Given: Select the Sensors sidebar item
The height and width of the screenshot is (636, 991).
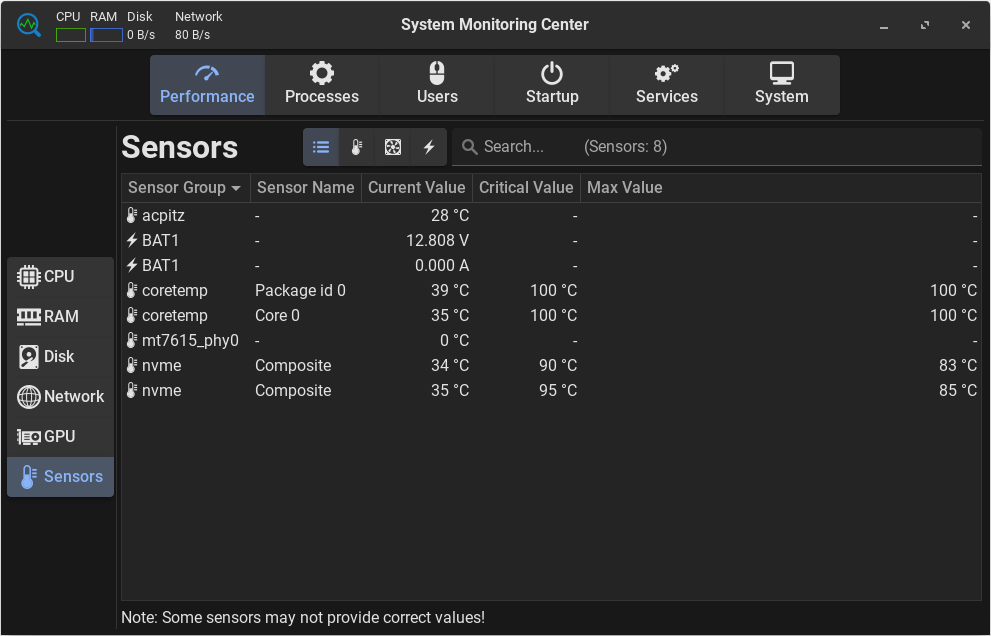Looking at the screenshot, I should [x=60, y=477].
